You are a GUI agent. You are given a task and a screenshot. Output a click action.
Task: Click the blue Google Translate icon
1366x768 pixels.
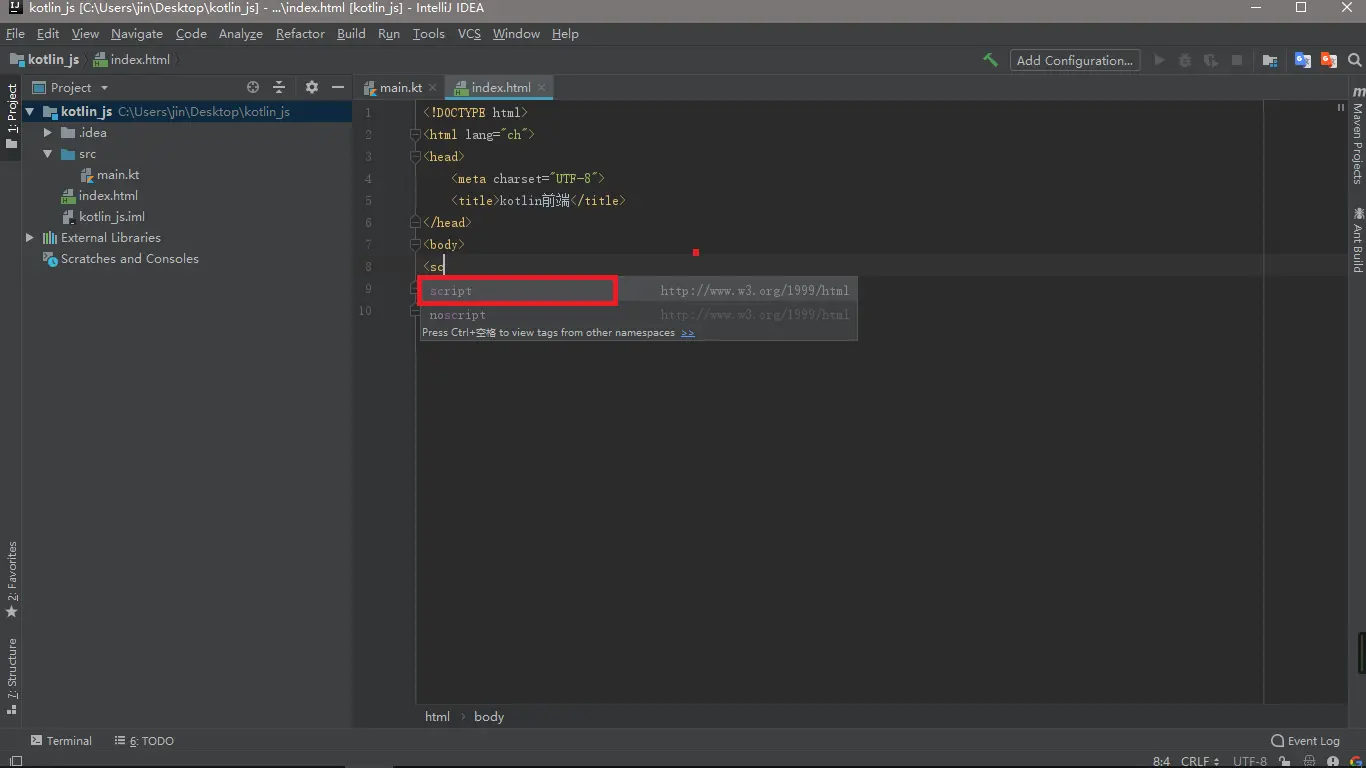(x=1302, y=60)
